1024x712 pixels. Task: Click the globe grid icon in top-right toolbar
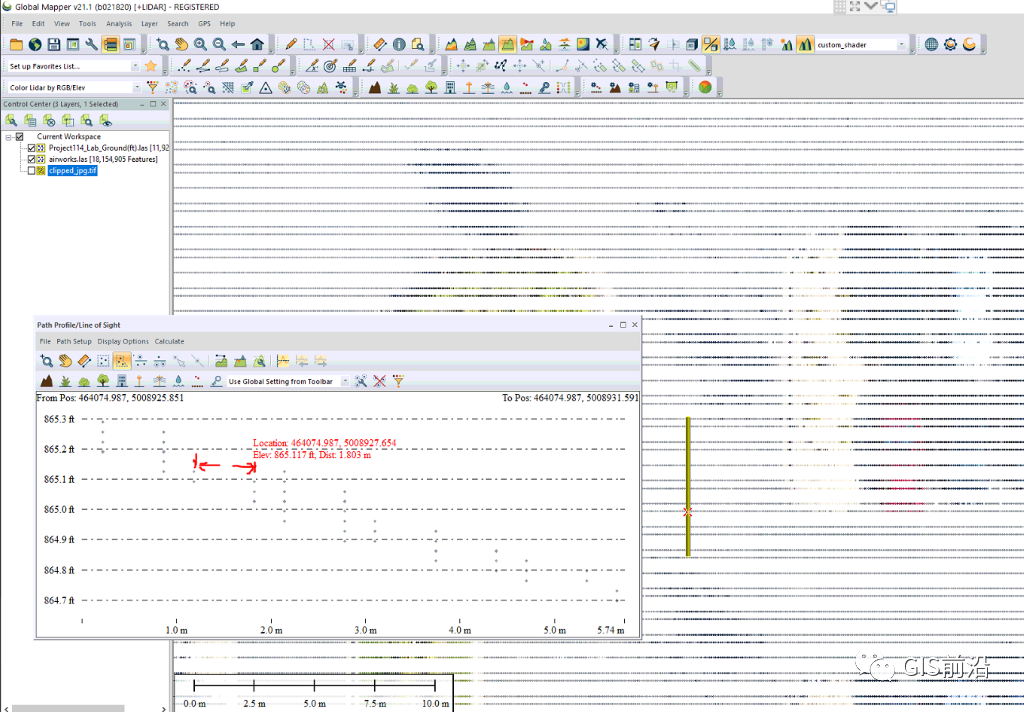(x=931, y=44)
